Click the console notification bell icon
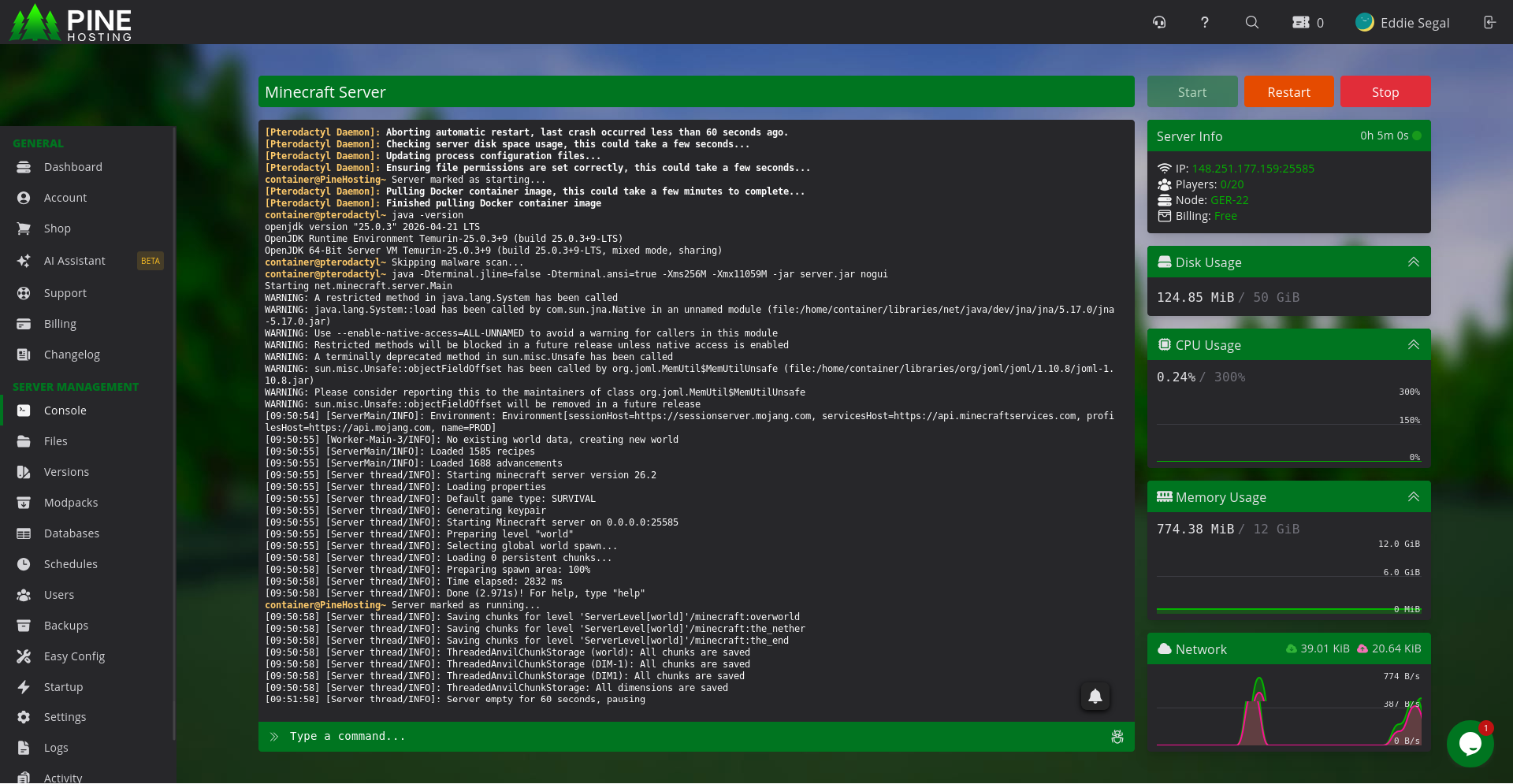 1095,696
